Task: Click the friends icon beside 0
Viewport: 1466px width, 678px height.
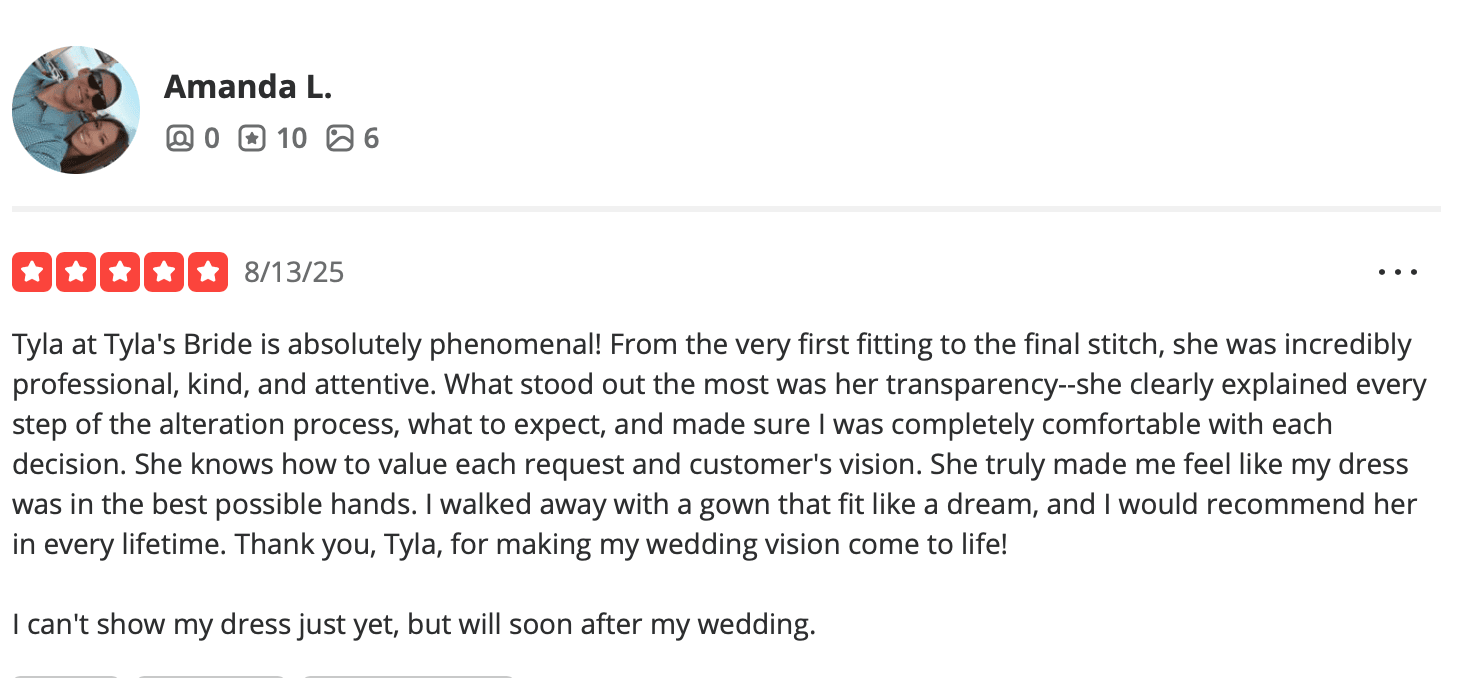Action: coord(180,138)
